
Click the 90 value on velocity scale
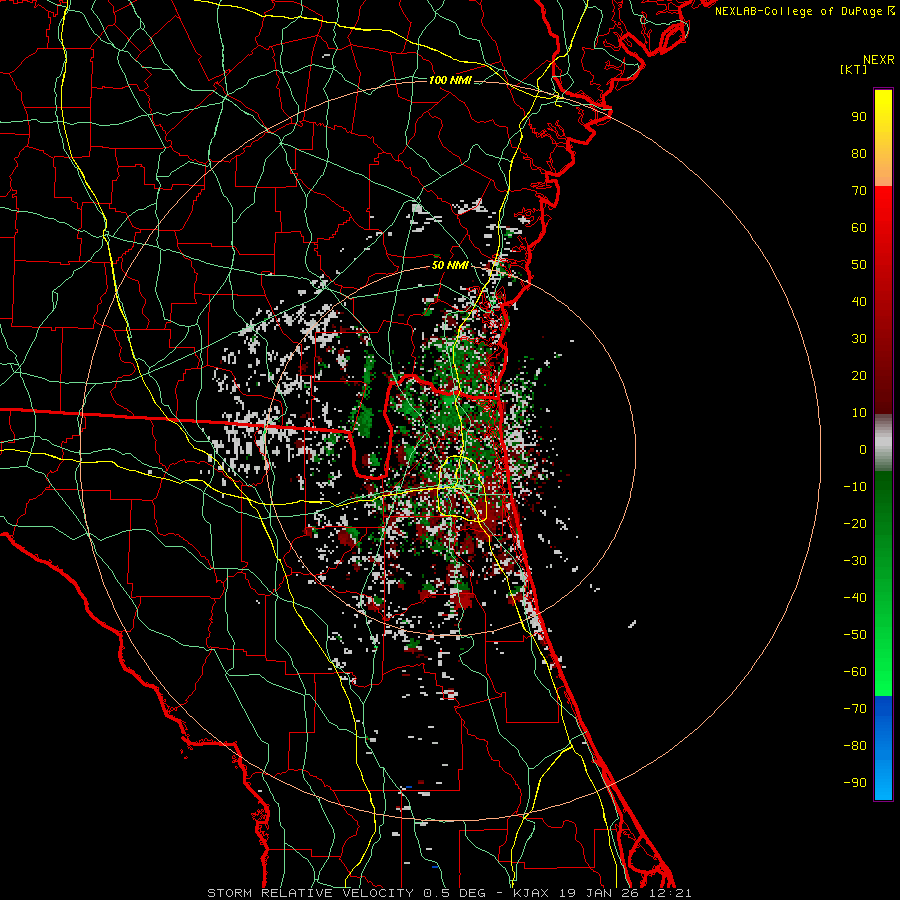coord(859,117)
